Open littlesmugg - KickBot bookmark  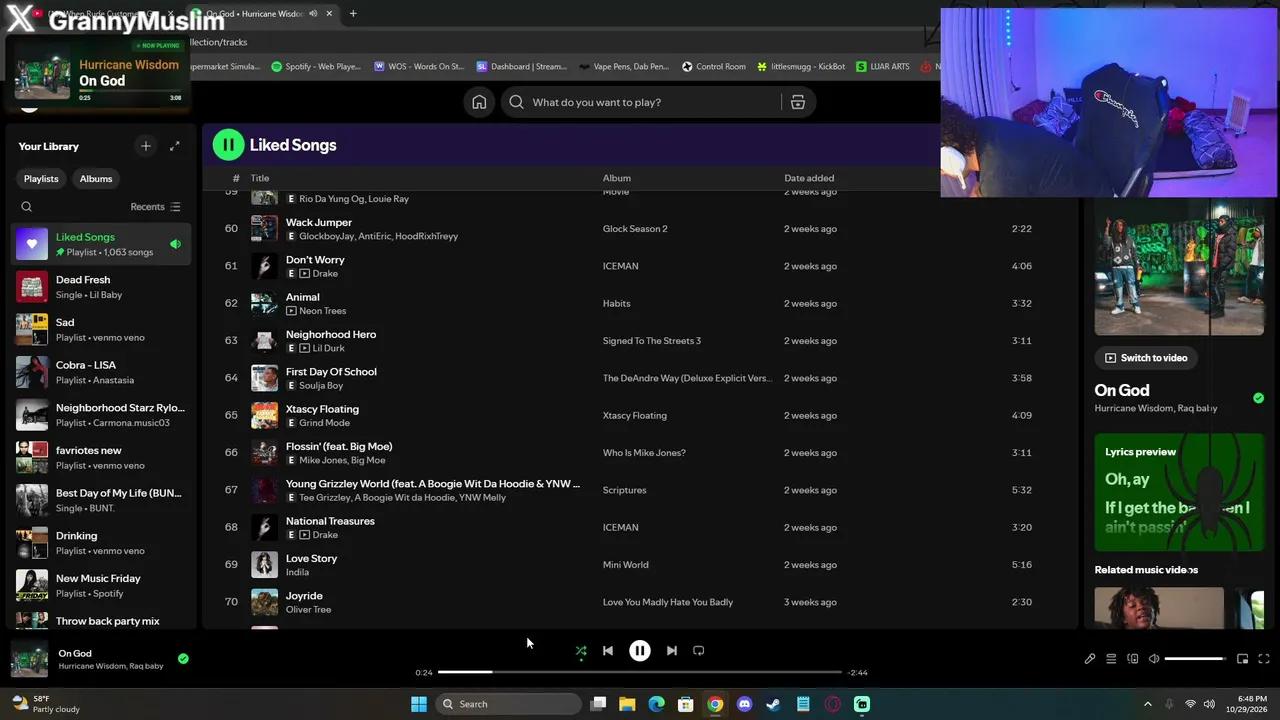tap(801, 67)
